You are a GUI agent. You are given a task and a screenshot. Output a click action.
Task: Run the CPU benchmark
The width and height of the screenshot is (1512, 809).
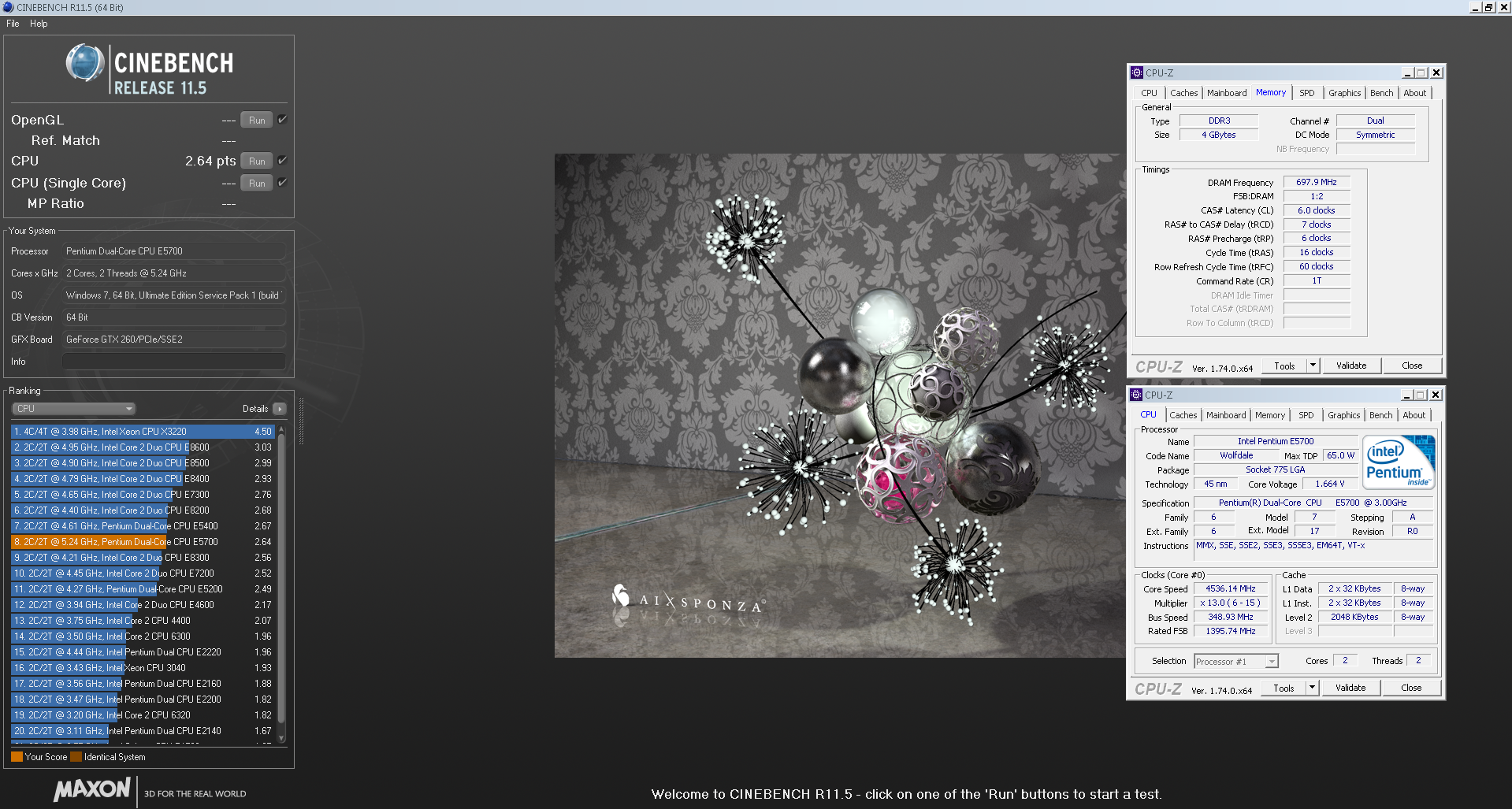pos(257,161)
